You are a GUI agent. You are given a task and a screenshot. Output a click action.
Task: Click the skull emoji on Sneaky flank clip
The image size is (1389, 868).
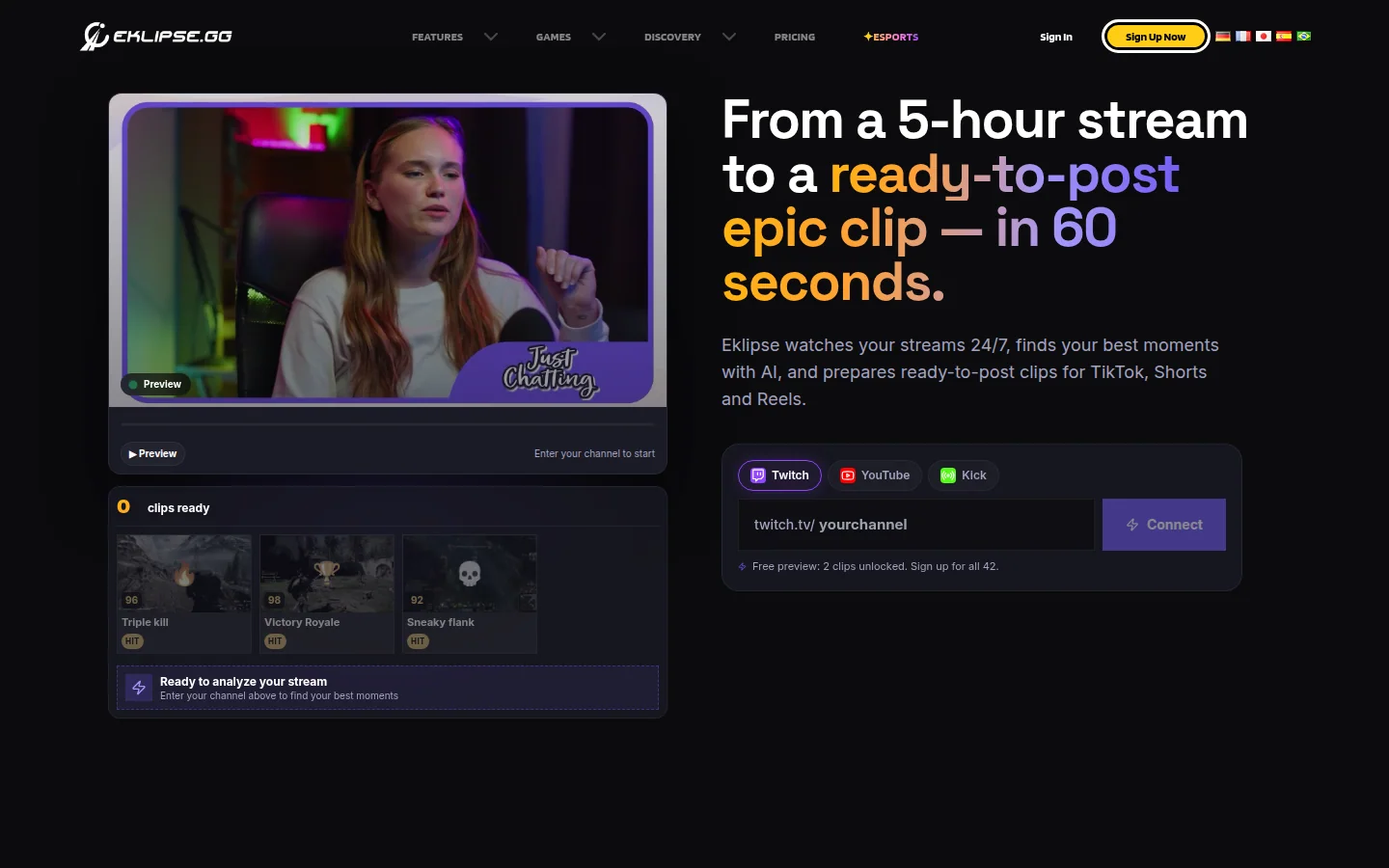pos(470,574)
